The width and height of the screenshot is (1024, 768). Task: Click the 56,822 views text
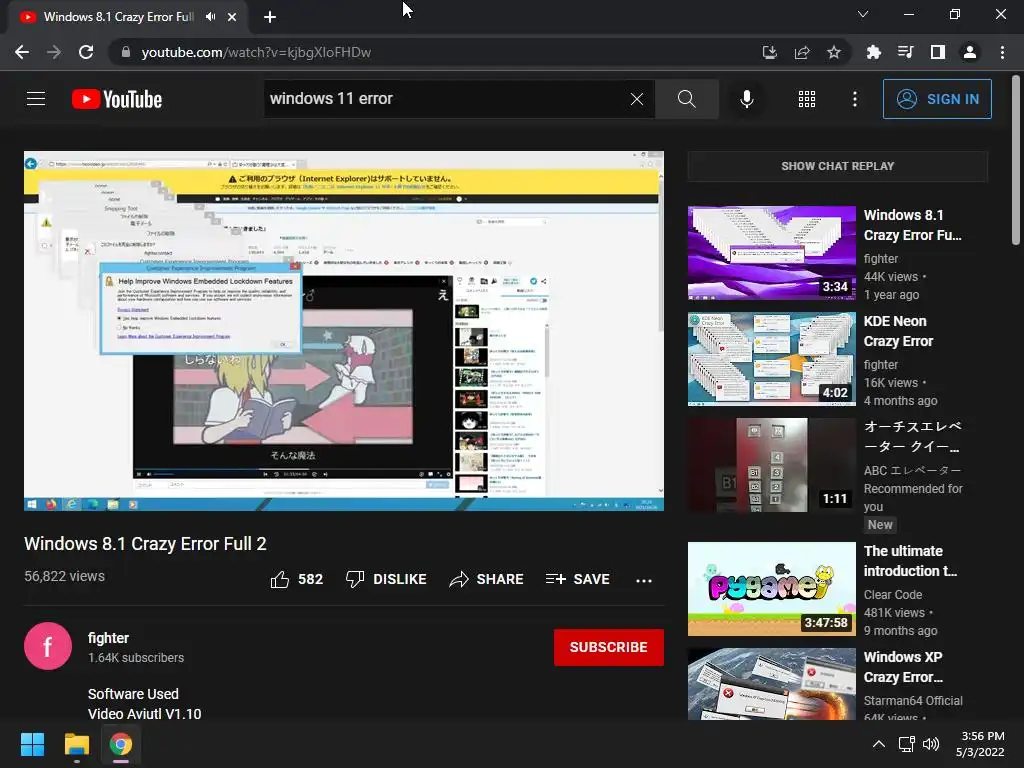(65, 576)
